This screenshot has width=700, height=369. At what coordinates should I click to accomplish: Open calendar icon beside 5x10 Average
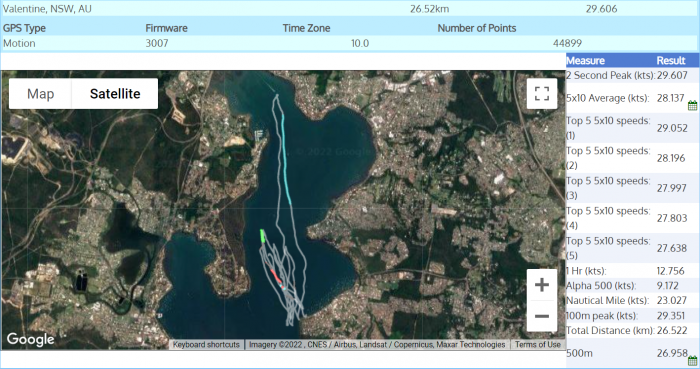pyautogui.click(x=692, y=105)
